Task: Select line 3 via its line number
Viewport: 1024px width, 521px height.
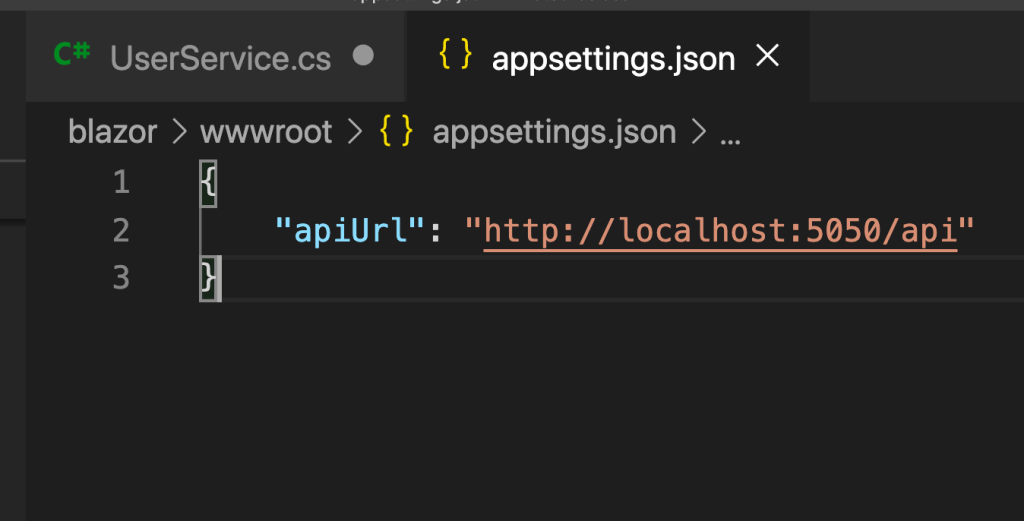Action: [121, 278]
